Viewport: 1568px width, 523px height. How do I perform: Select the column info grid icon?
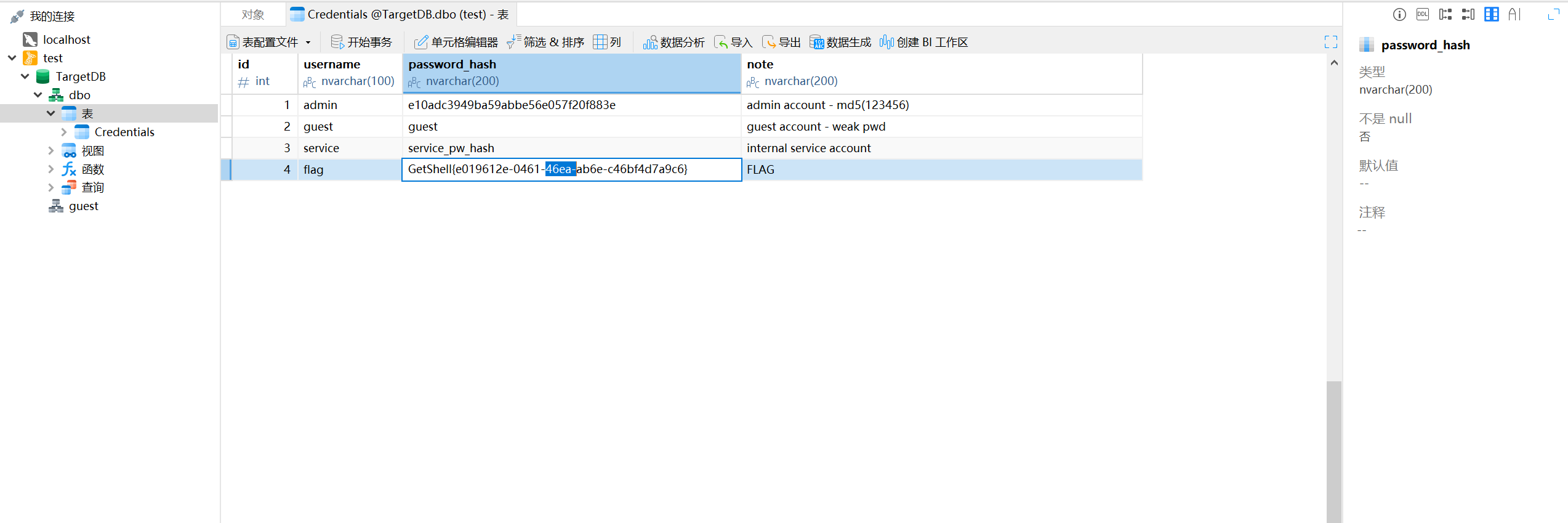coord(1492,14)
